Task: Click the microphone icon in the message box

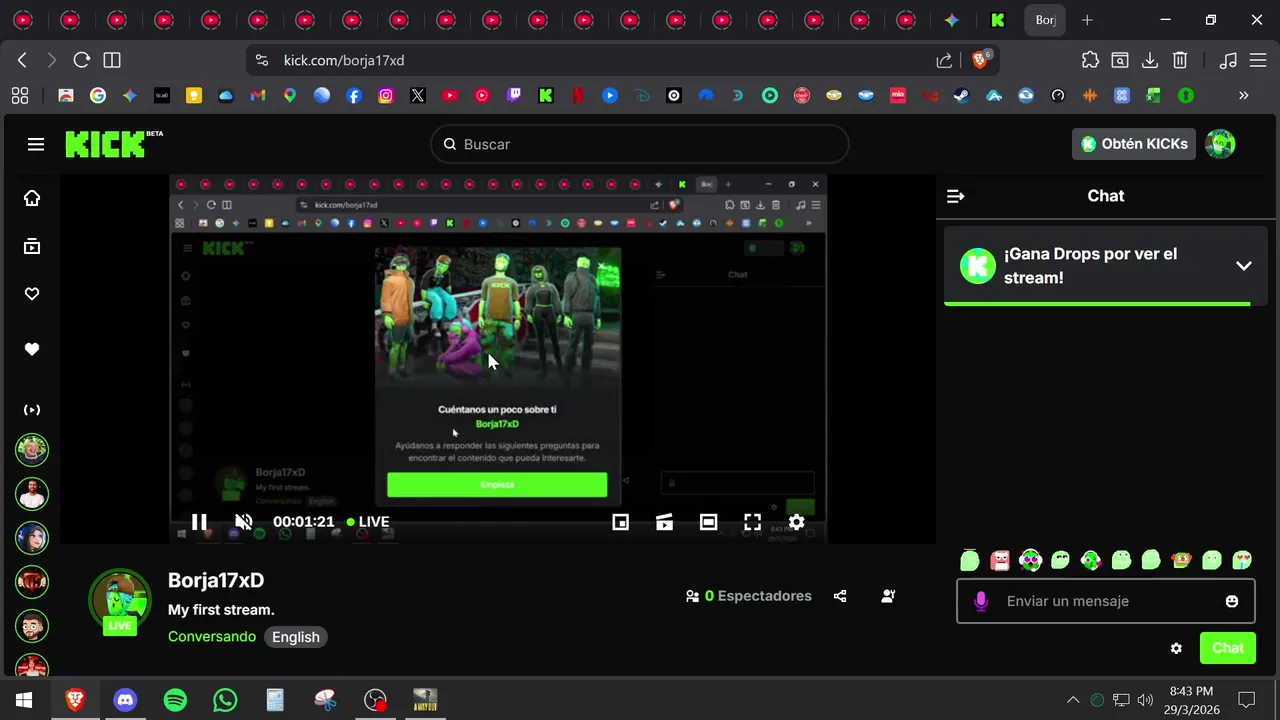Action: [x=981, y=601]
